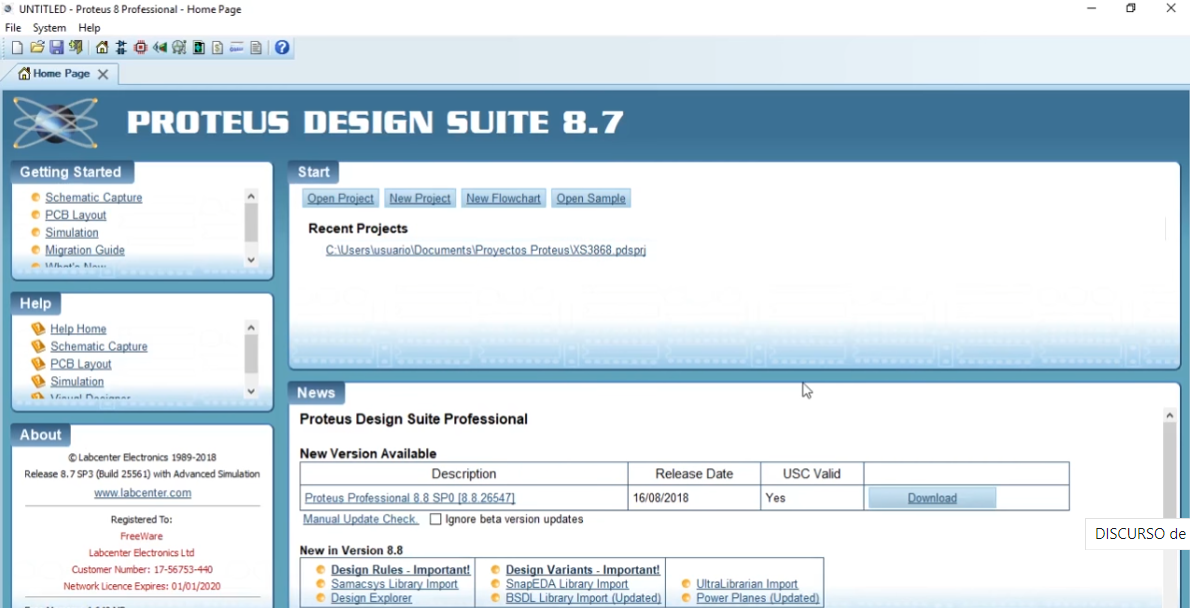Screen dimensions: 1190x608
Task: Visit the www.labcenter.com link
Action: [x=143, y=493]
